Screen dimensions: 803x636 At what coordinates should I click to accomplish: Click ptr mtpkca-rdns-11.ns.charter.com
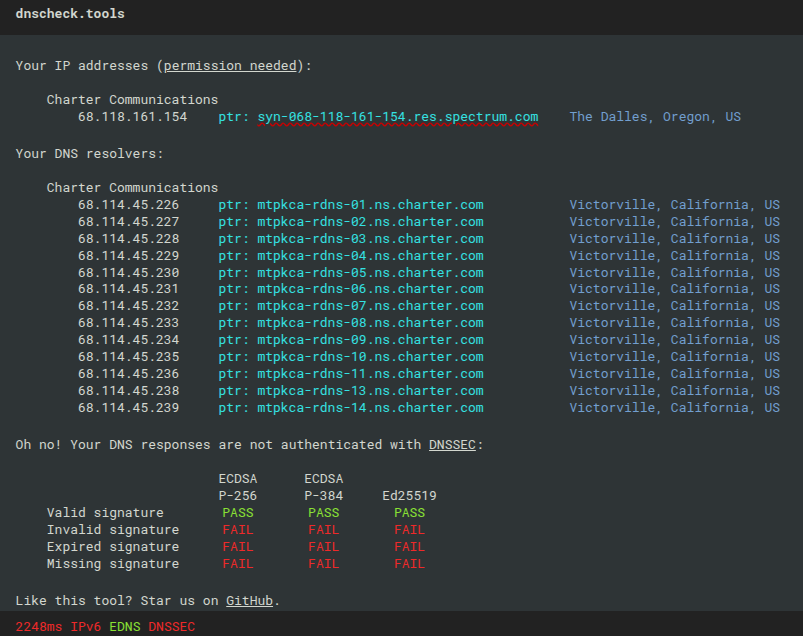point(370,374)
